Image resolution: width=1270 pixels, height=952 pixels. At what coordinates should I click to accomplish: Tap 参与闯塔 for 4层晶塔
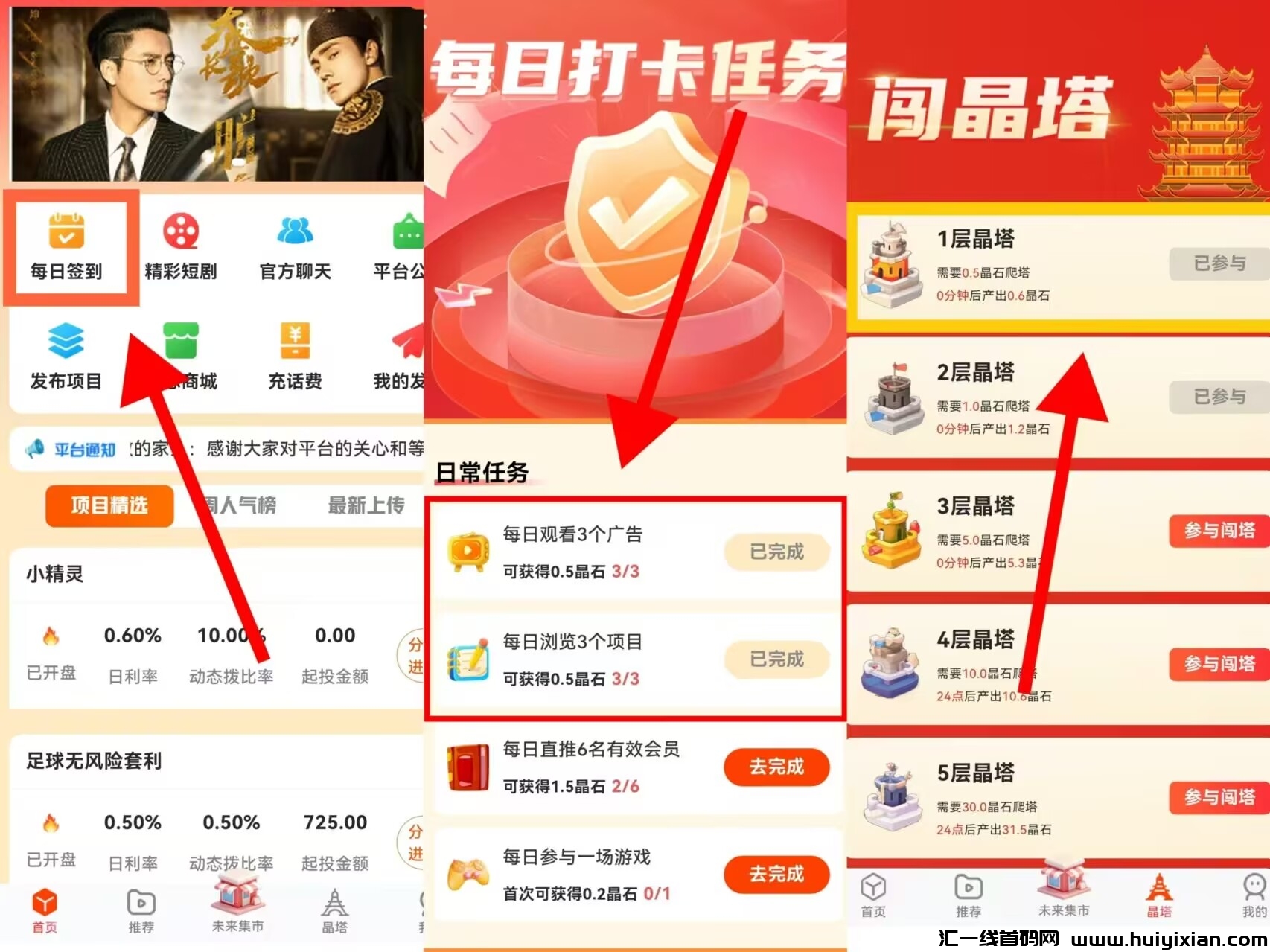(x=1219, y=664)
